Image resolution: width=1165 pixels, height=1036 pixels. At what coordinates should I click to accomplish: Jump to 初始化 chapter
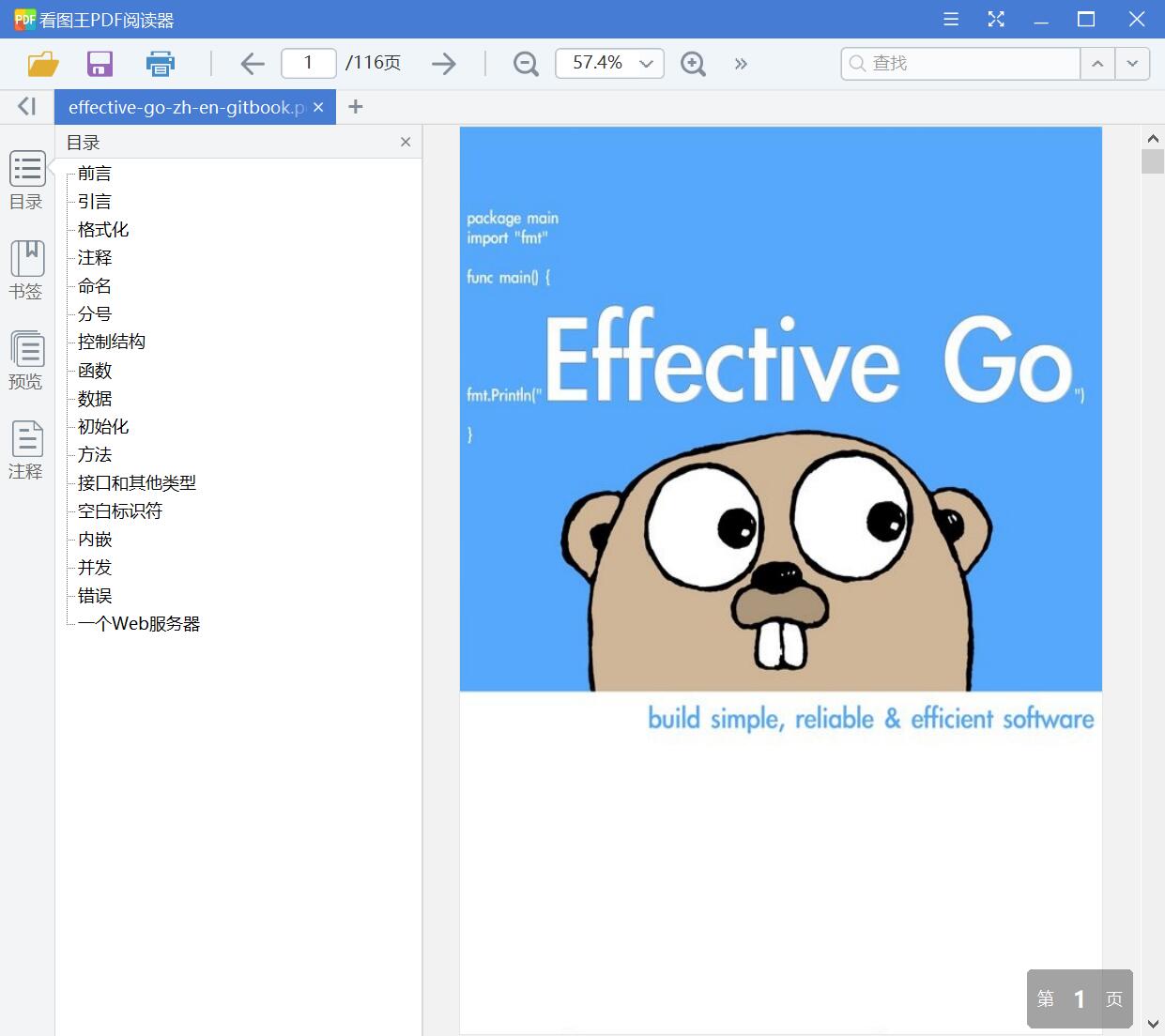[103, 427]
